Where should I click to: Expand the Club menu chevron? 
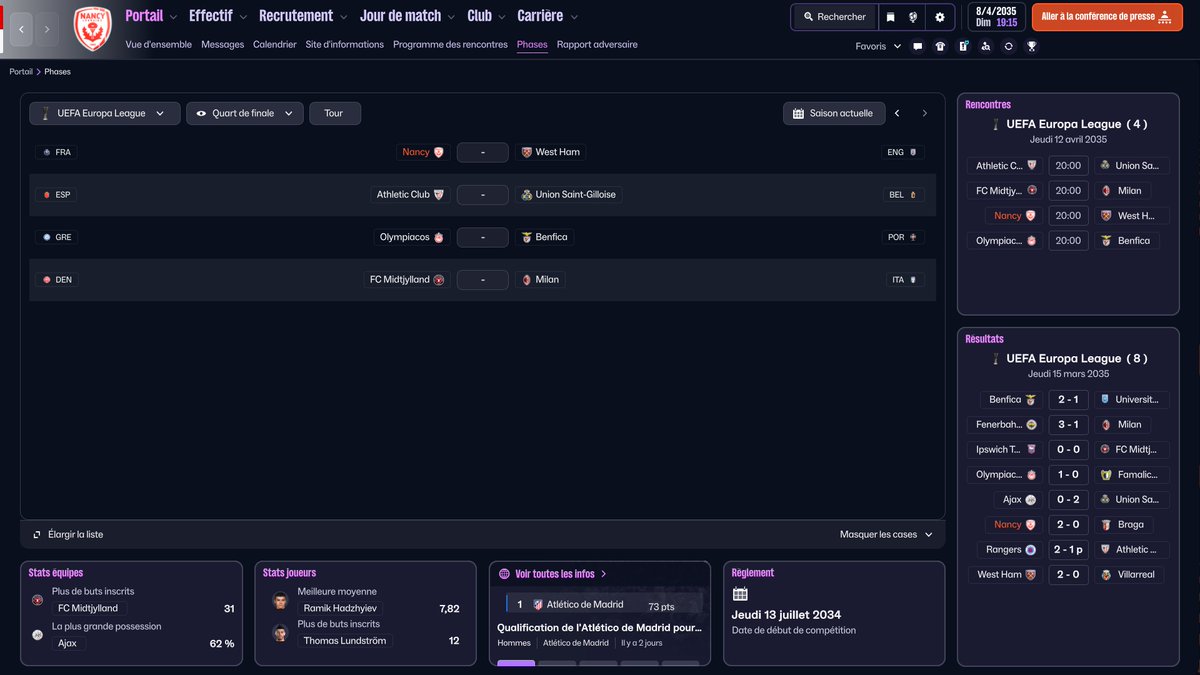tap(502, 17)
